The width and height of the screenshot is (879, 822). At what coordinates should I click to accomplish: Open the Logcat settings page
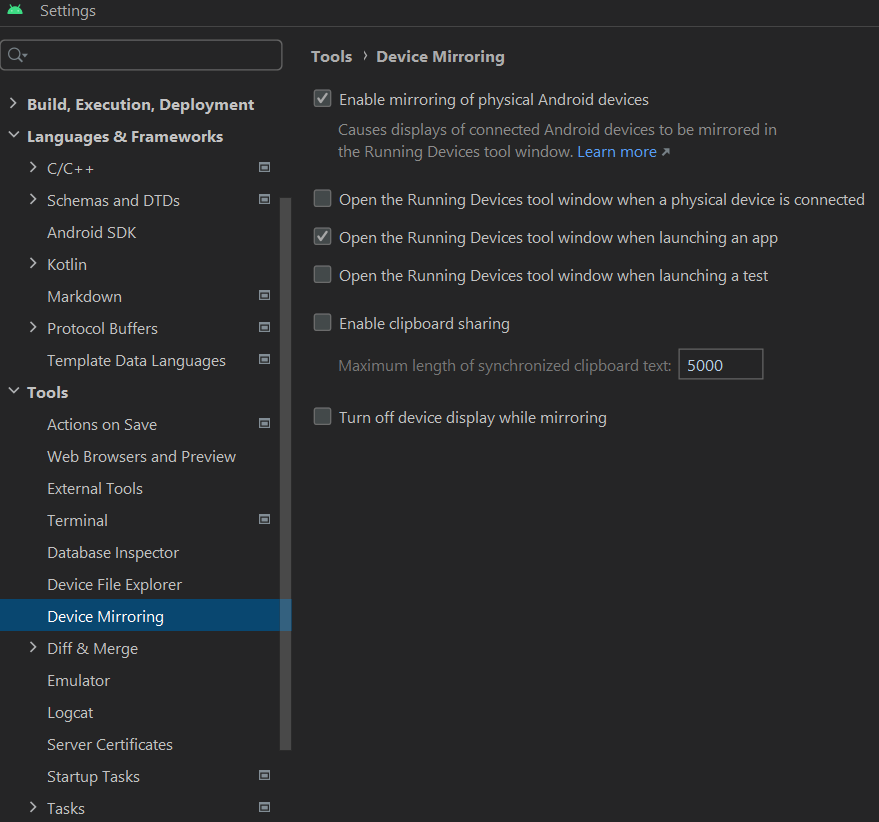tap(70, 712)
